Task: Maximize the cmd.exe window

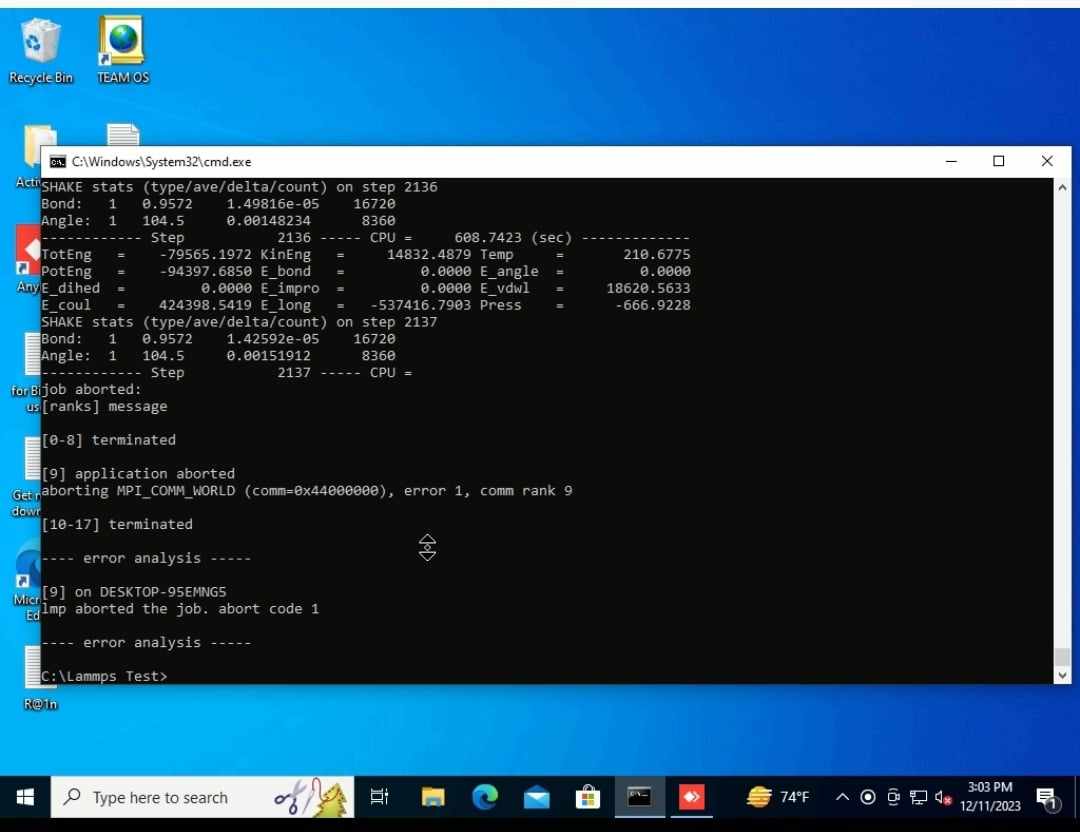Action: 999,161
